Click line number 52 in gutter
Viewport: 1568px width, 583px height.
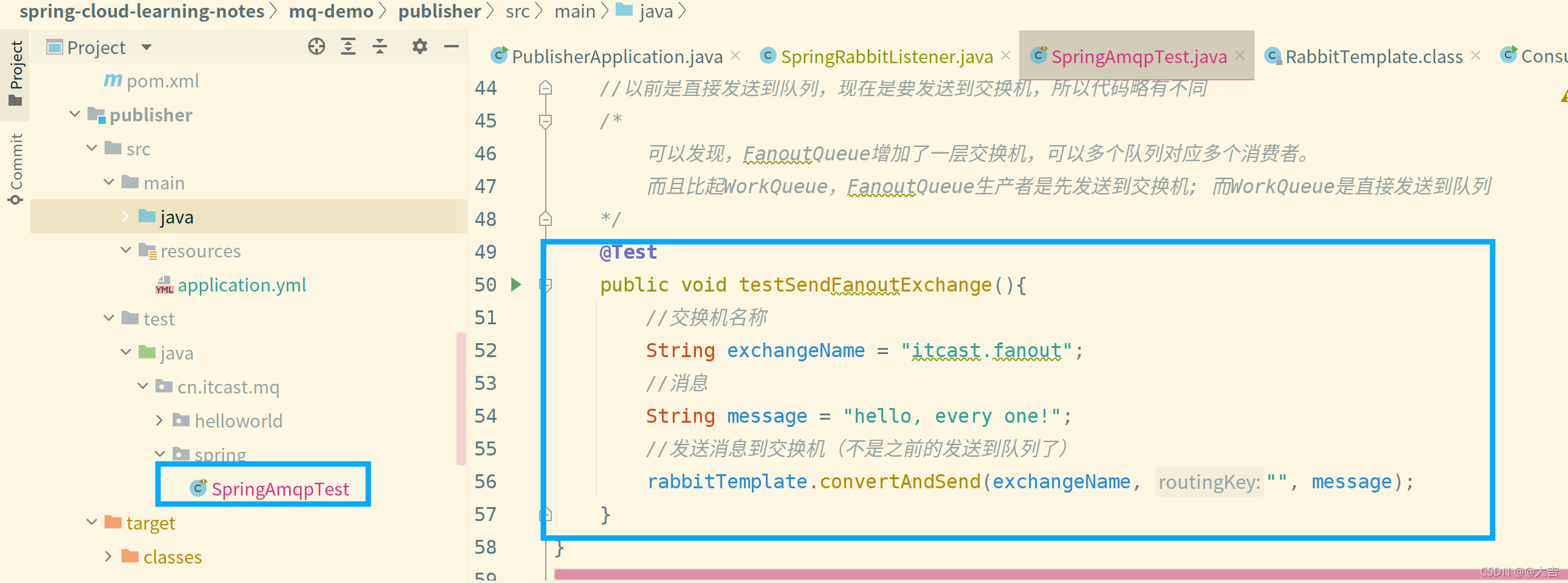(x=485, y=351)
